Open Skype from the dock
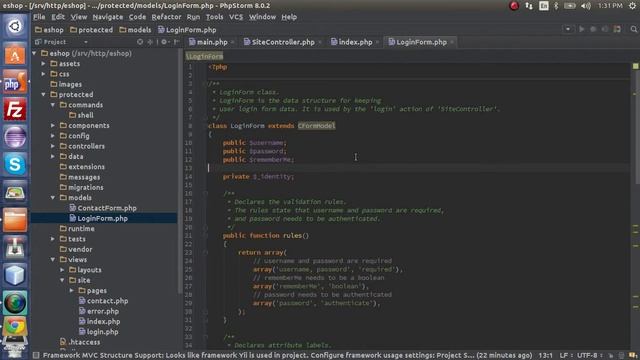Viewport: 640px width, 360px height. (15, 164)
